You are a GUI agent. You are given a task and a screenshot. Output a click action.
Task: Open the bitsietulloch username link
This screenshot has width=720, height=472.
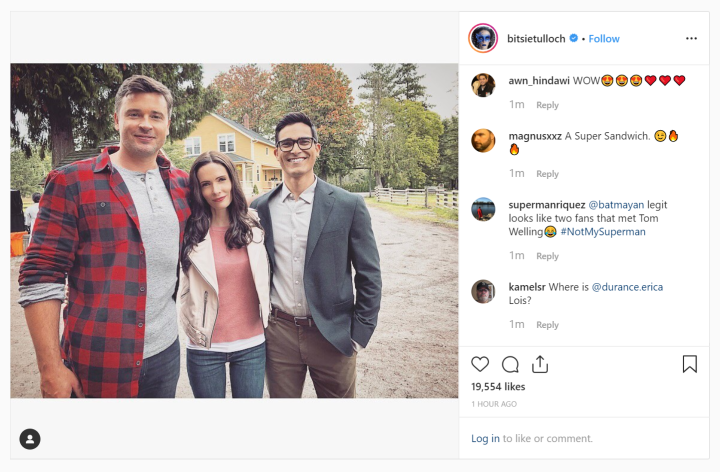tap(536, 39)
